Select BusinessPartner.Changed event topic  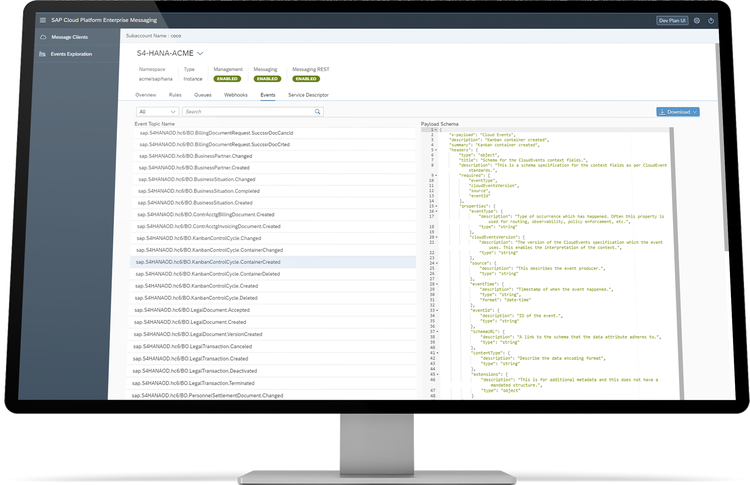pos(274,156)
